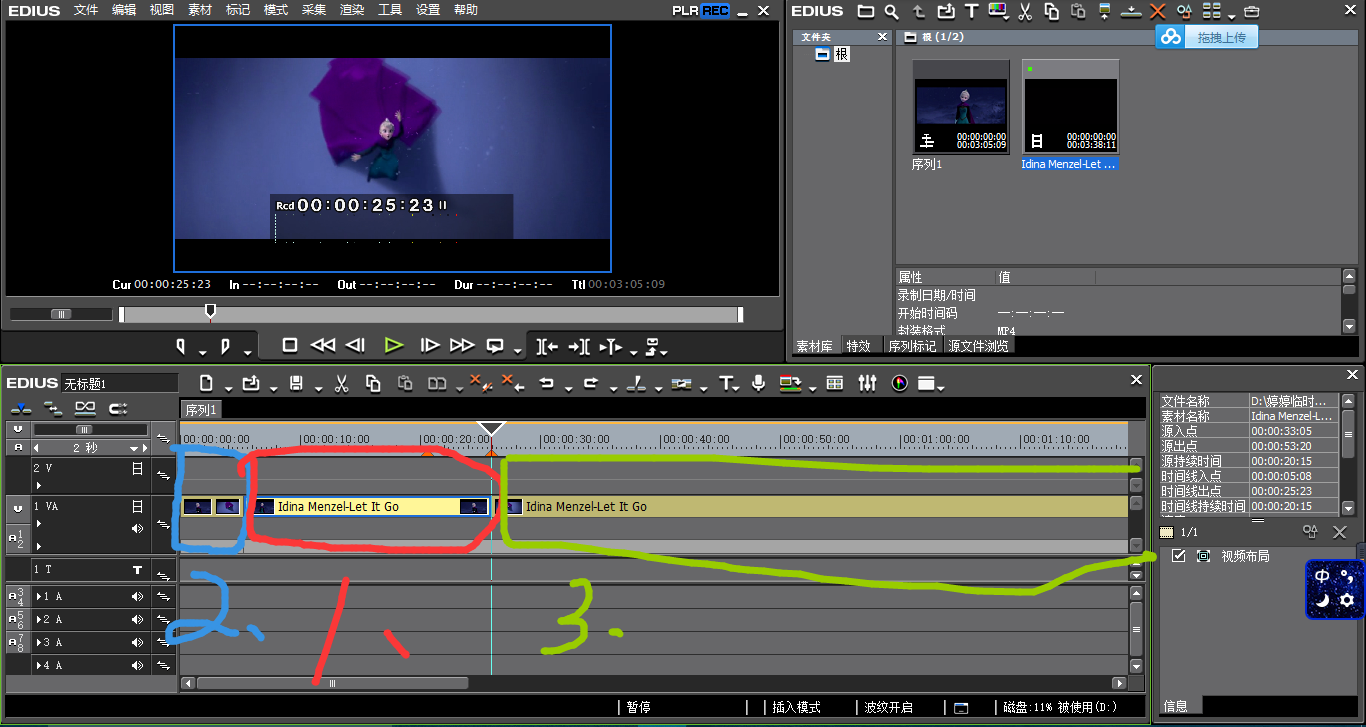Click the search magnifier icon in bin window
The image size is (1366, 727).
click(x=891, y=11)
